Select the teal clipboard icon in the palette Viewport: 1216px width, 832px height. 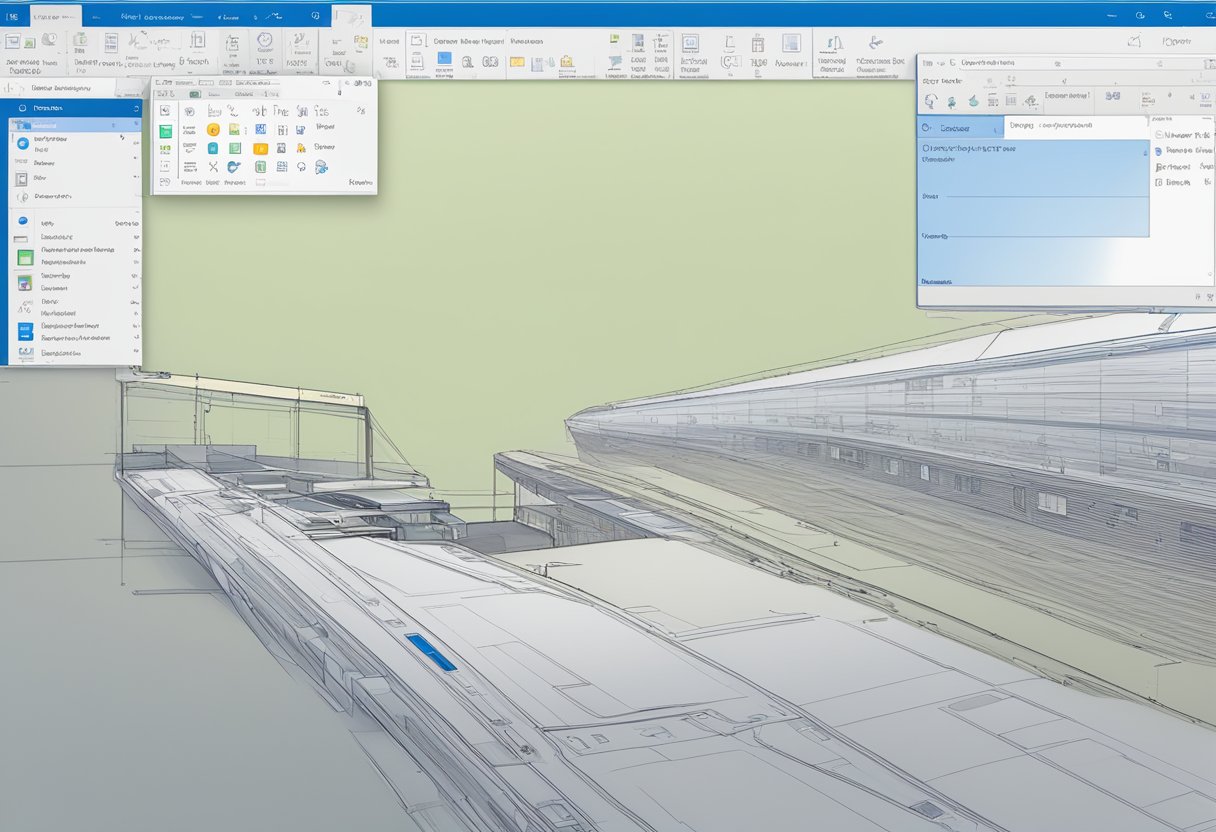coord(212,148)
